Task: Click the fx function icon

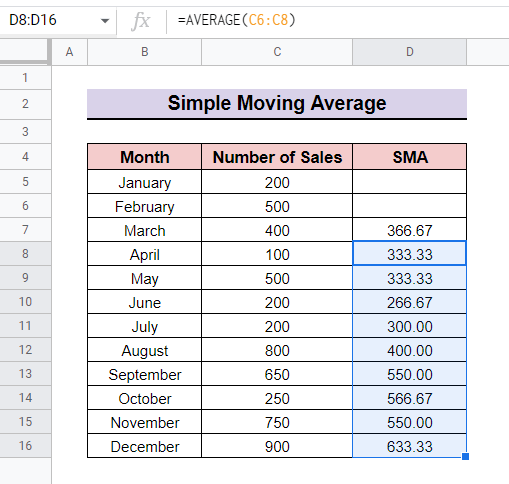Action: 141,21
